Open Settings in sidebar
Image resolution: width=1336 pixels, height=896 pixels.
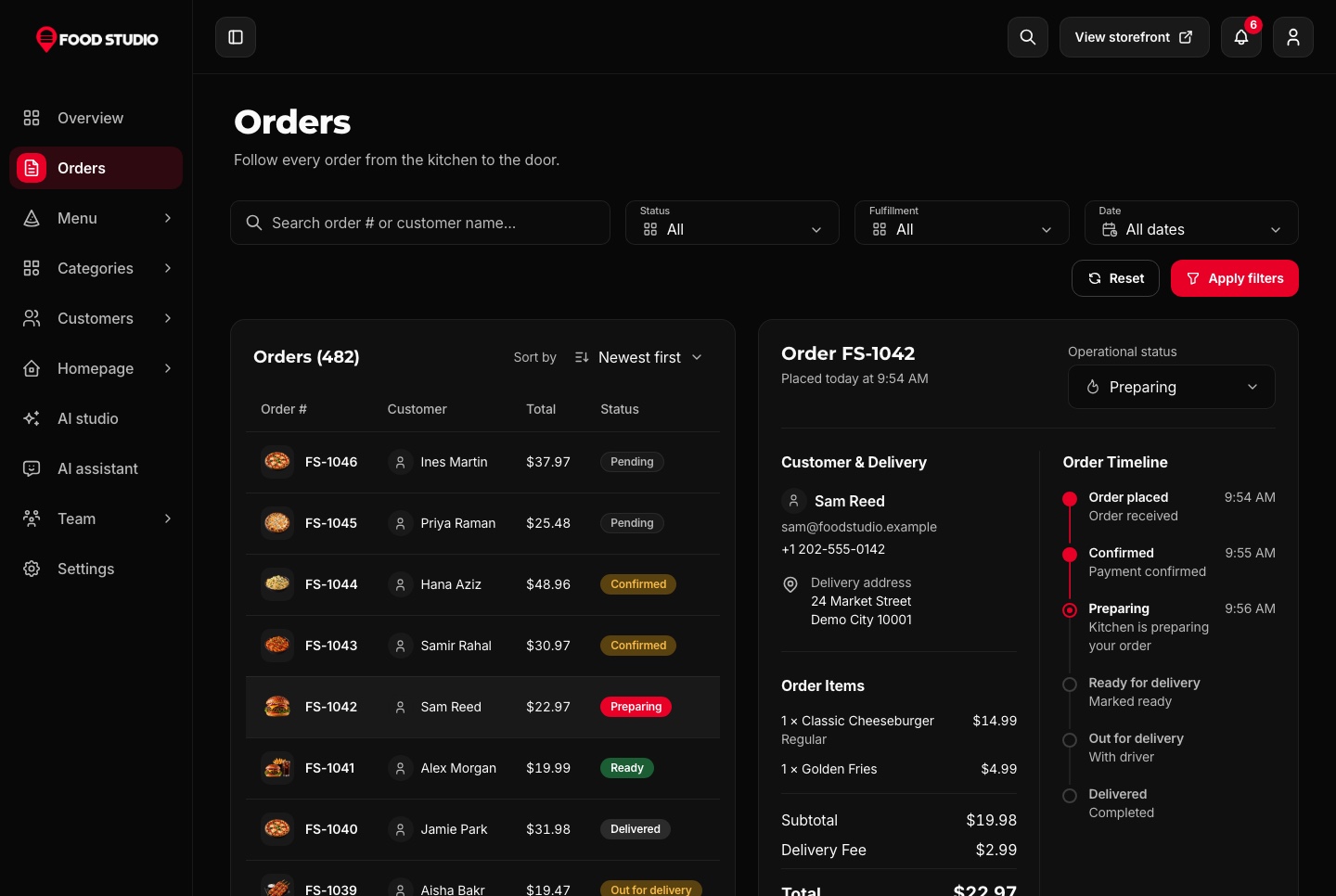click(96, 569)
